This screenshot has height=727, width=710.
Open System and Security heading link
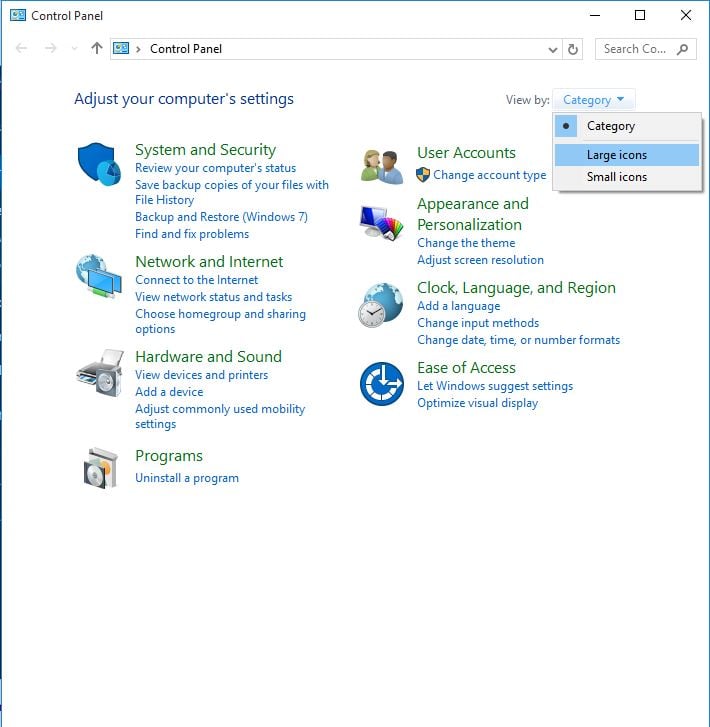tap(205, 150)
